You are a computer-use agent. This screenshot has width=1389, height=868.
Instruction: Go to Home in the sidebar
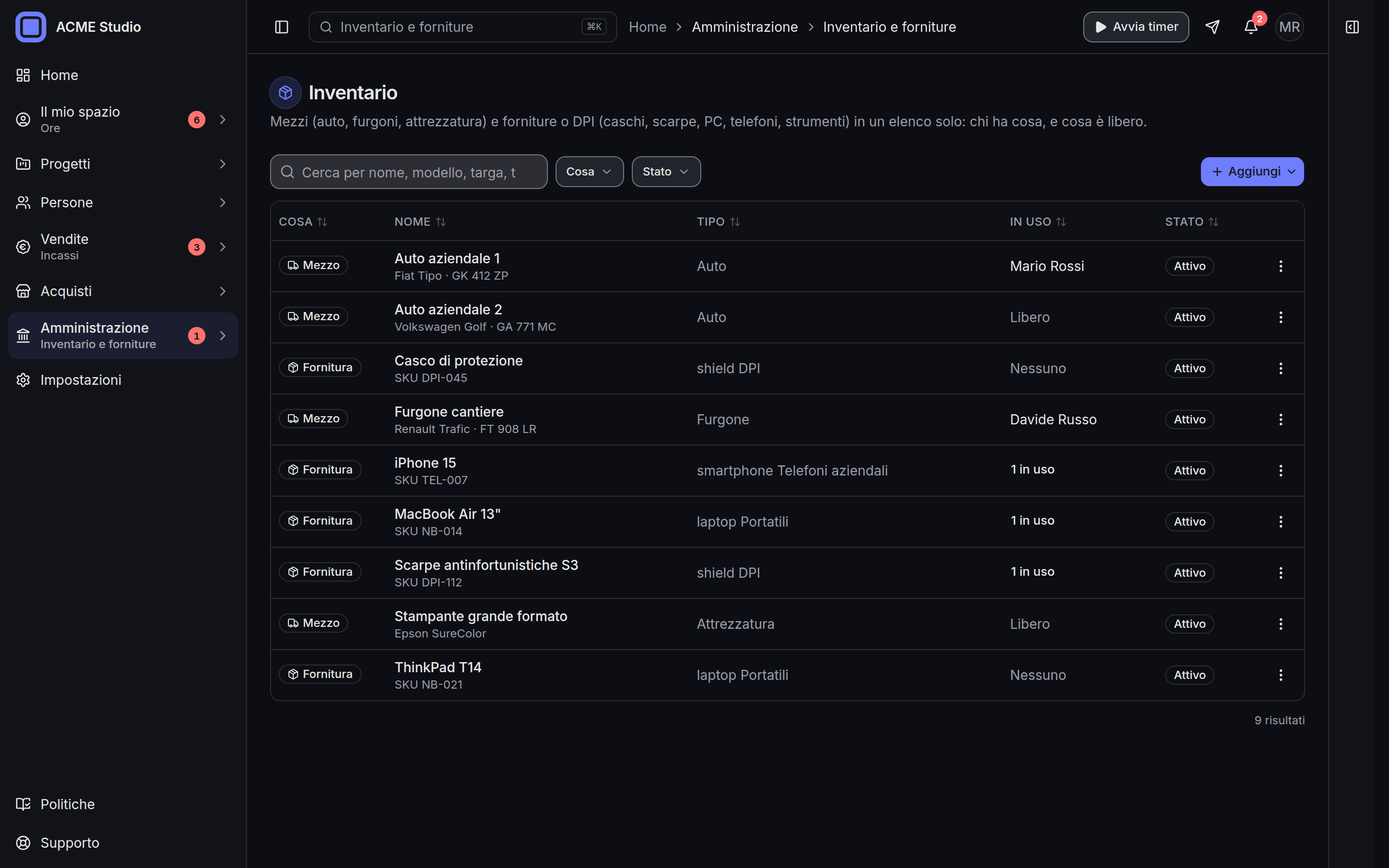(123, 75)
